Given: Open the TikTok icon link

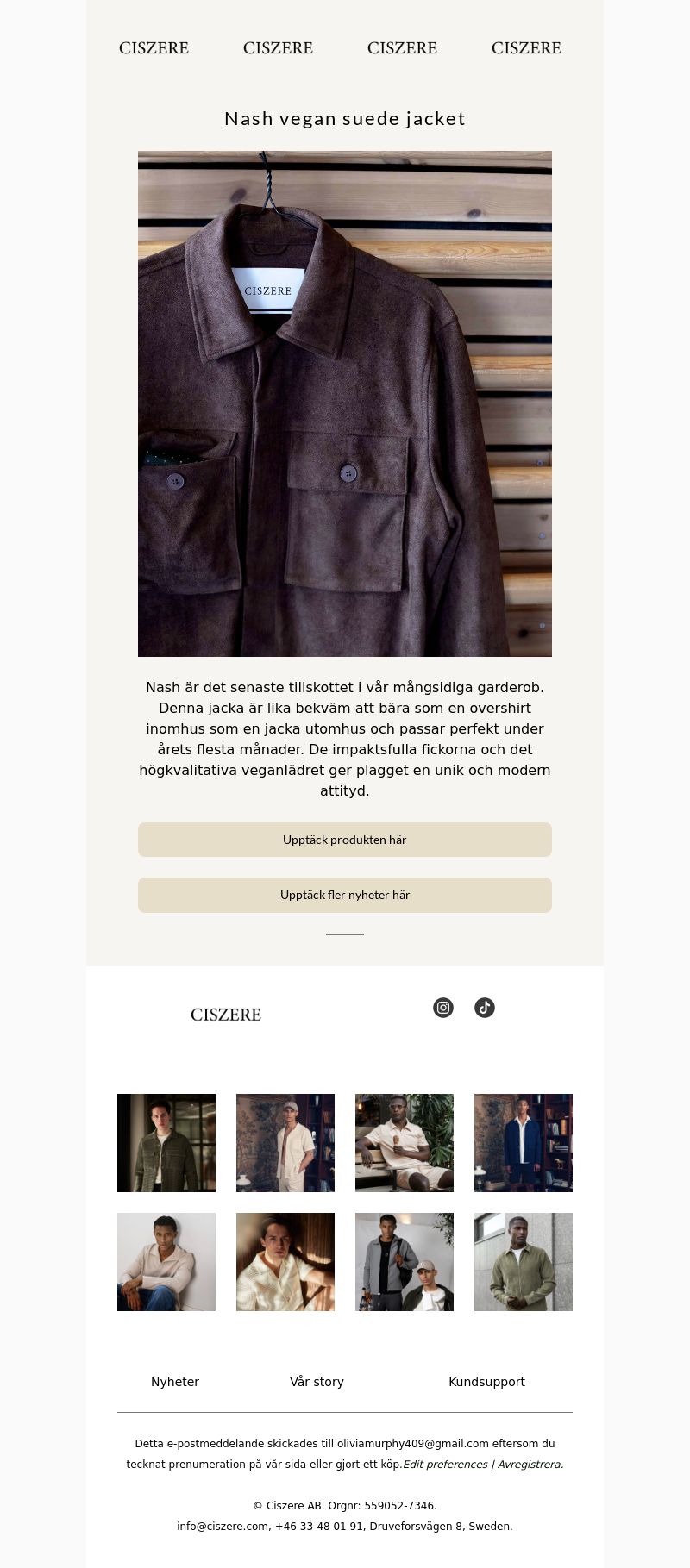Looking at the screenshot, I should coord(485,1008).
